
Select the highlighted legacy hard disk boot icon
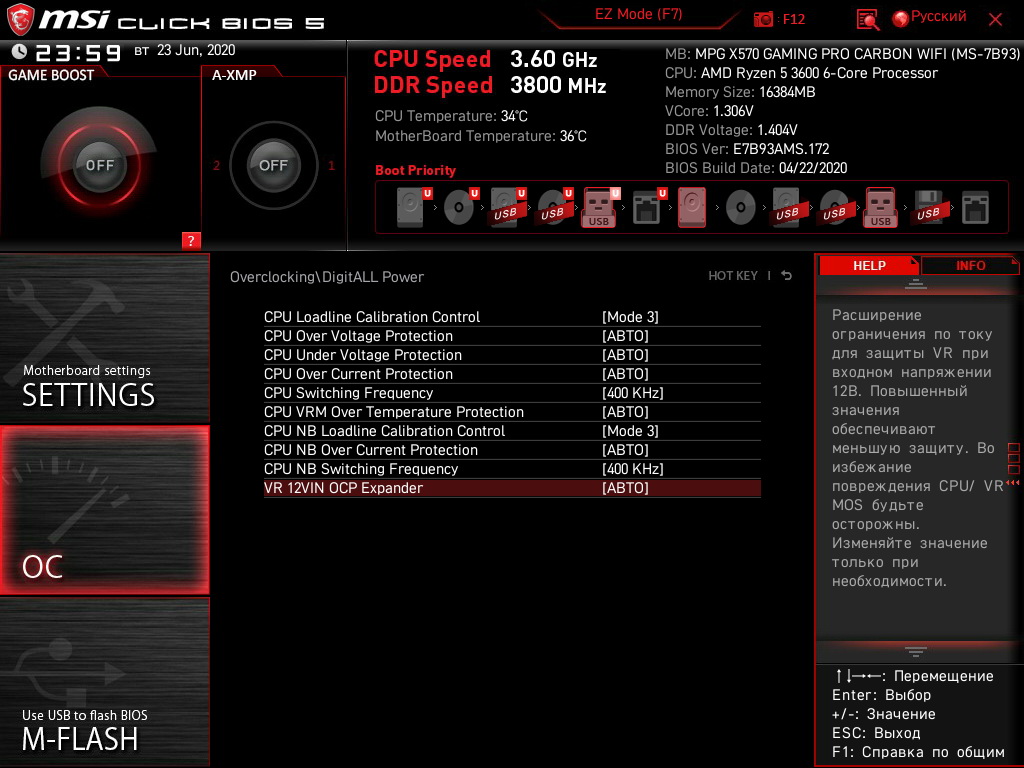pyautogui.click(x=692, y=207)
